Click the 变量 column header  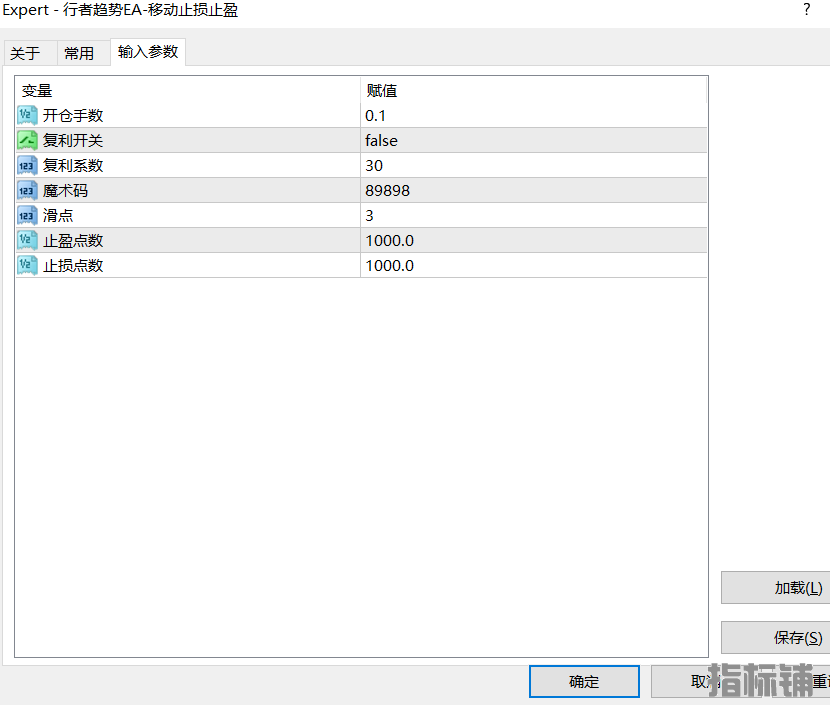37,90
